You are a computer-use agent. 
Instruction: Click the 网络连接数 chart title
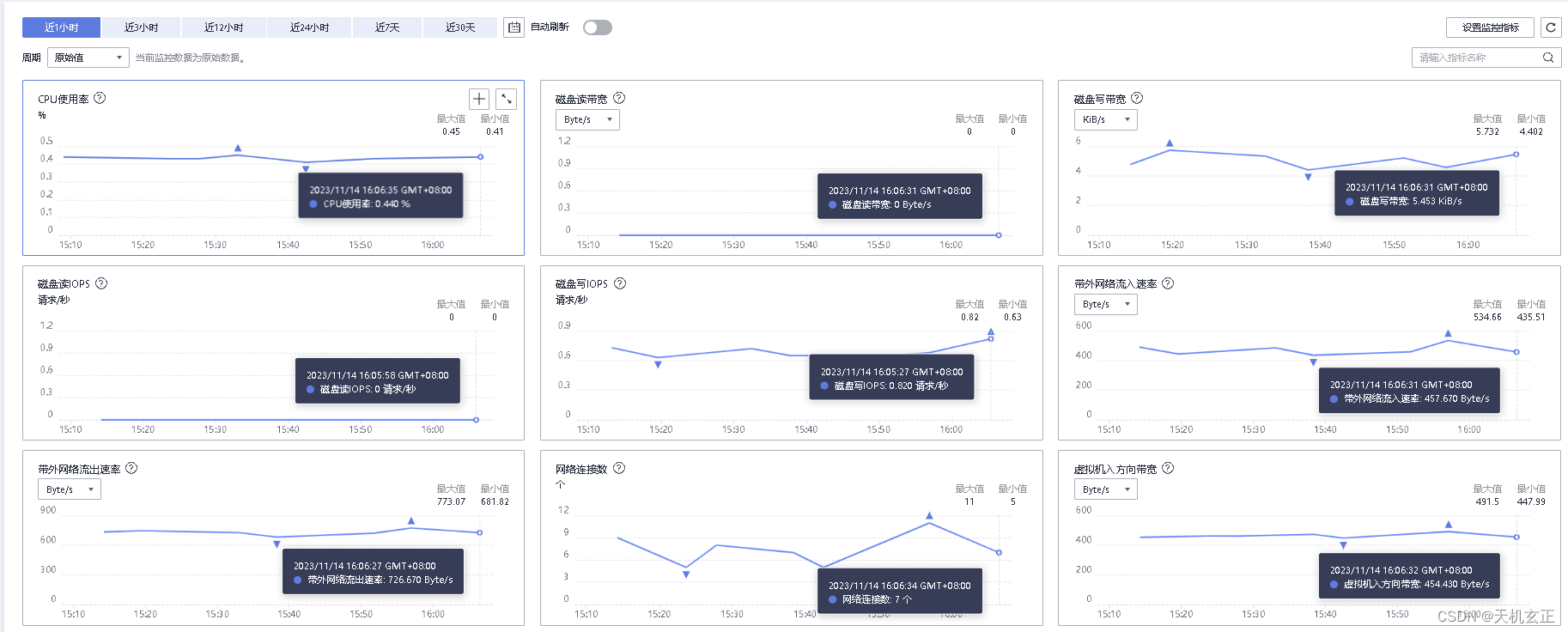tap(581, 469)
